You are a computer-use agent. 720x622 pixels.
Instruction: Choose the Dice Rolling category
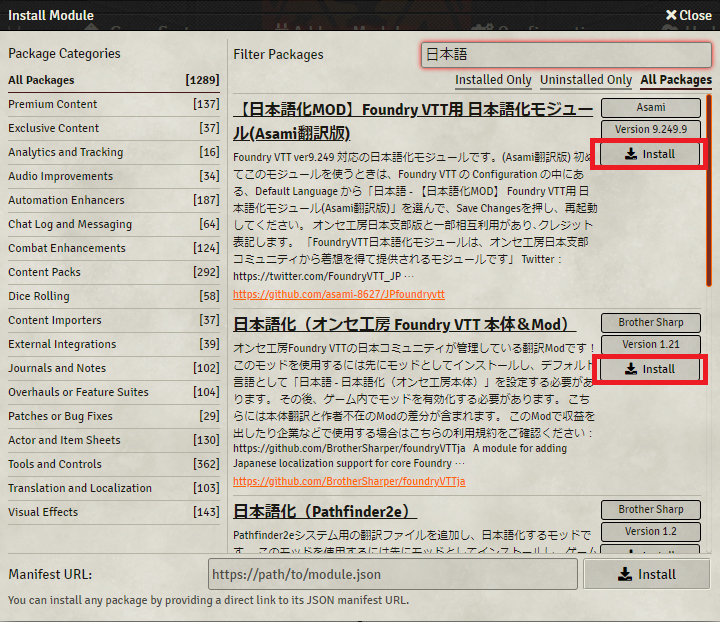[x=39, y=296]
